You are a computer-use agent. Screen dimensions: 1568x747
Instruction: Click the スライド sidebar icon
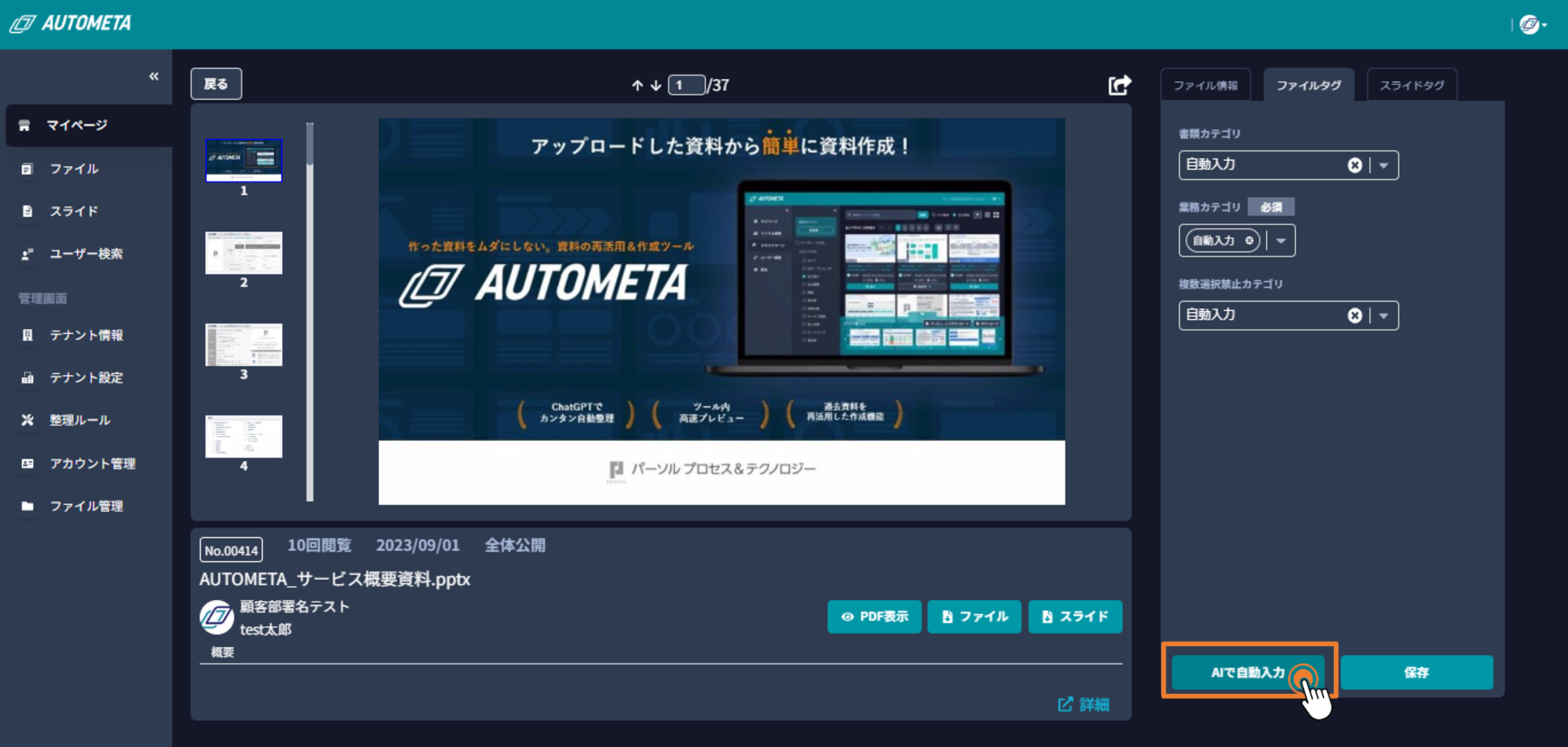coord(27,211)
